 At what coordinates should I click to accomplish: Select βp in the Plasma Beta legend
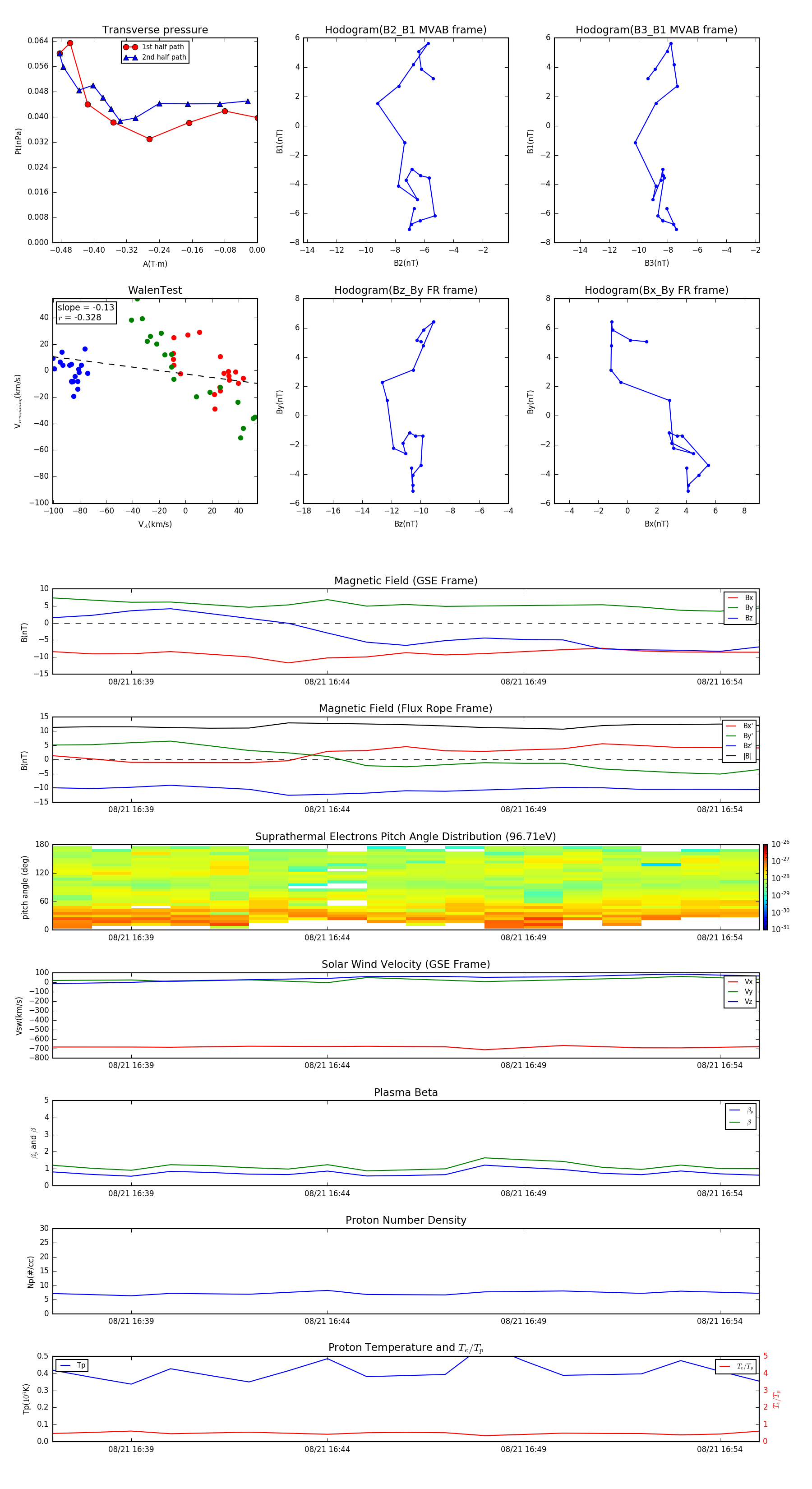pyautogui.click(x=741, y=1110)
